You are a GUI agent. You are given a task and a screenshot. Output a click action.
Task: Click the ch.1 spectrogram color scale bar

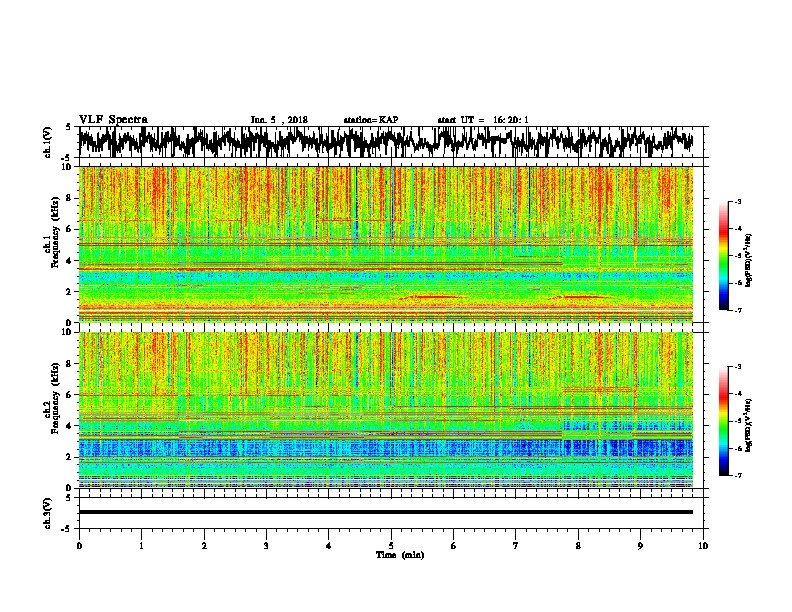click(723, 256)
